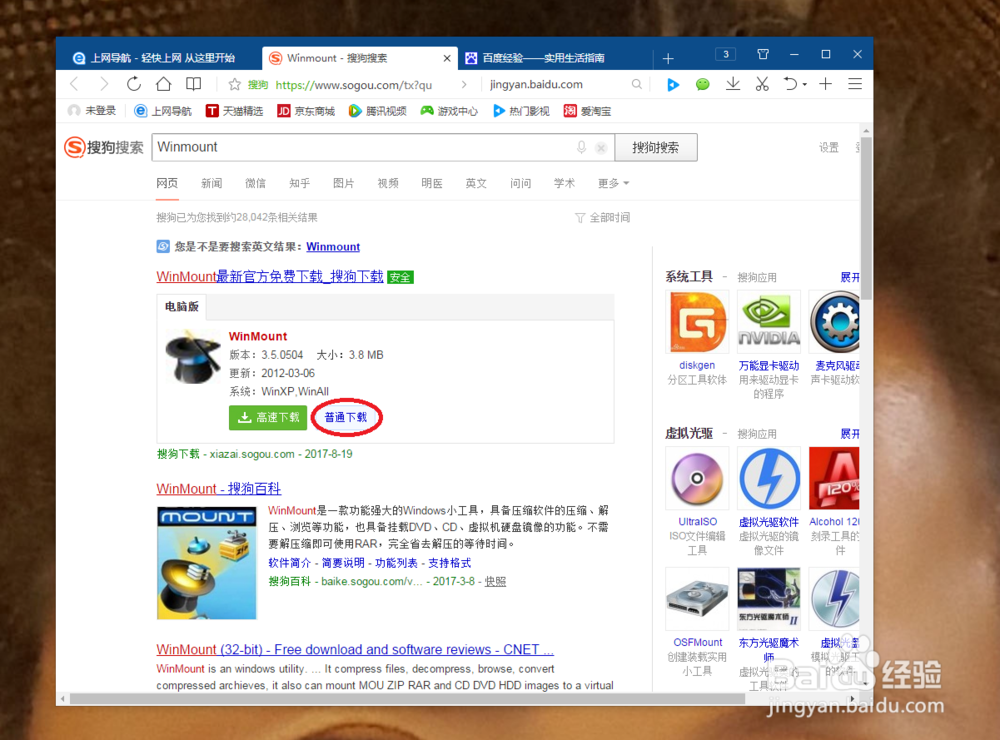Image resolution: width=1000 pixels, height=740 pixels.
Task: Open the NVIDIA driver app icon
Action: coord(768,322)
